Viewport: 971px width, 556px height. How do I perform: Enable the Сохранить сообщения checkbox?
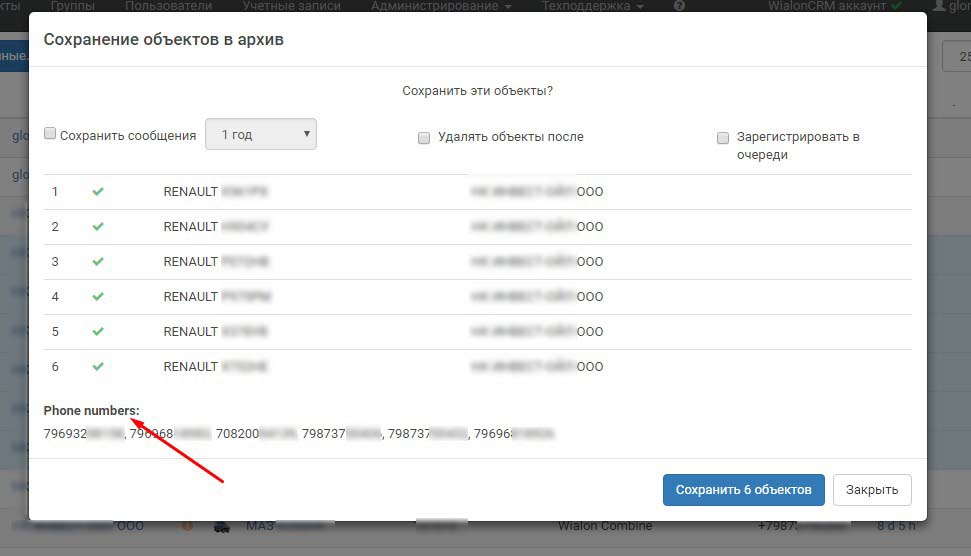pos(50,134)
